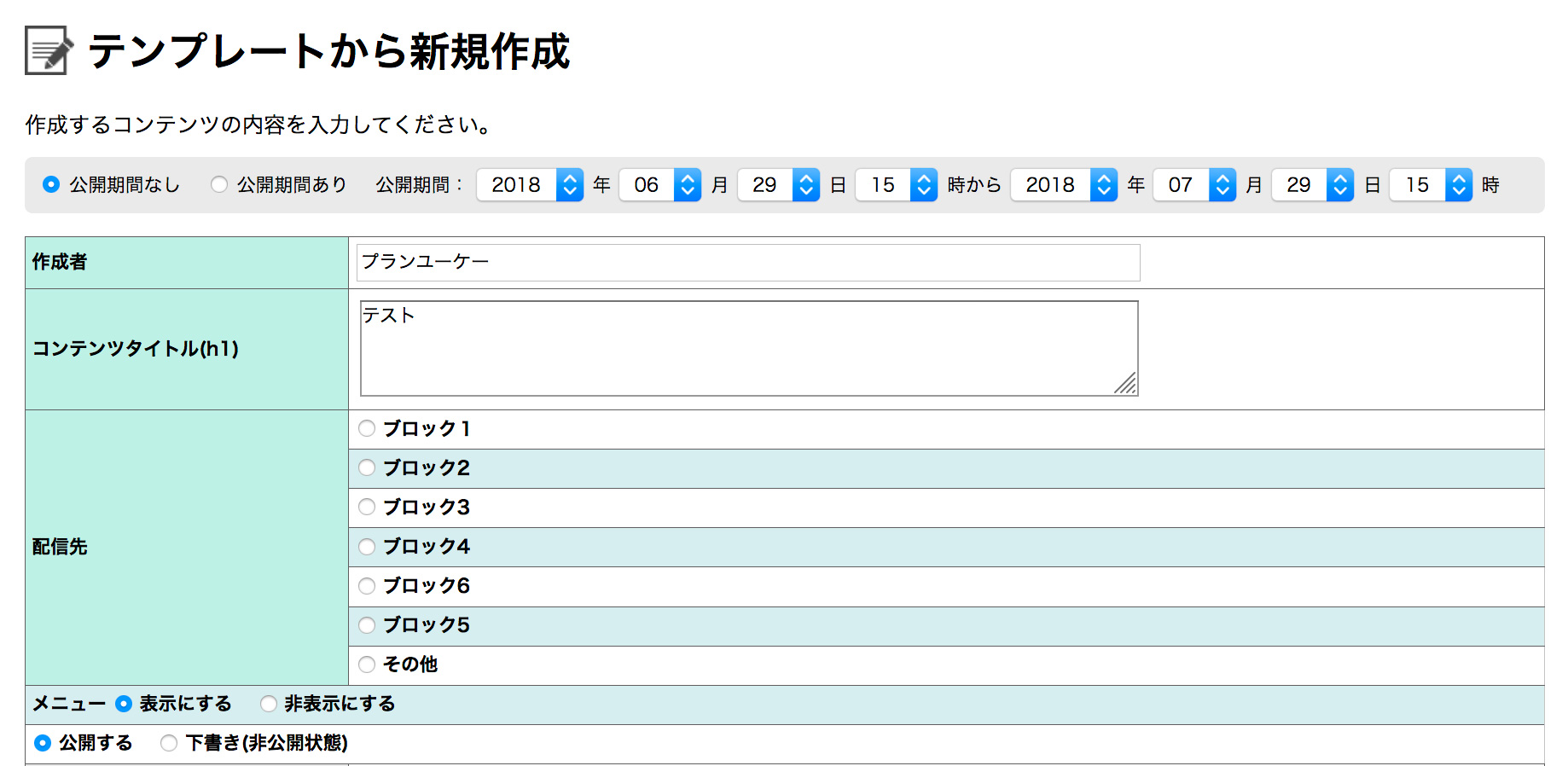Select 下書き(非公開状態) draft option
This screenshot has height=766, width=1568.
169,743
